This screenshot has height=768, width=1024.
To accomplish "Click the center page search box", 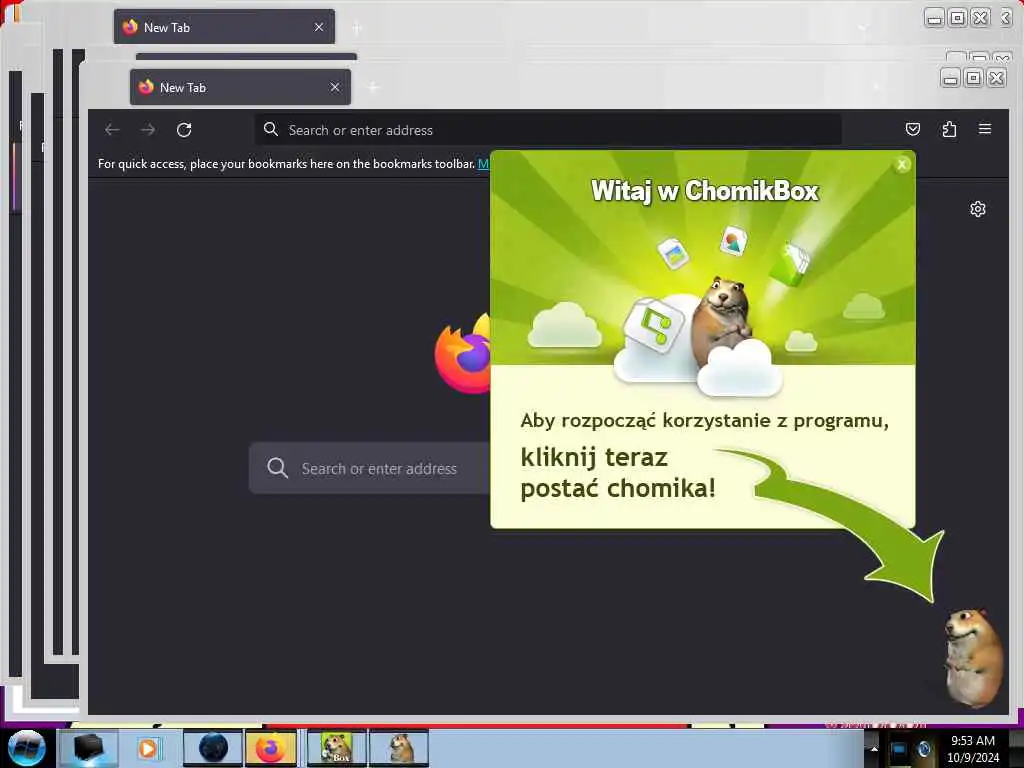I will click(x=370, y=468).
